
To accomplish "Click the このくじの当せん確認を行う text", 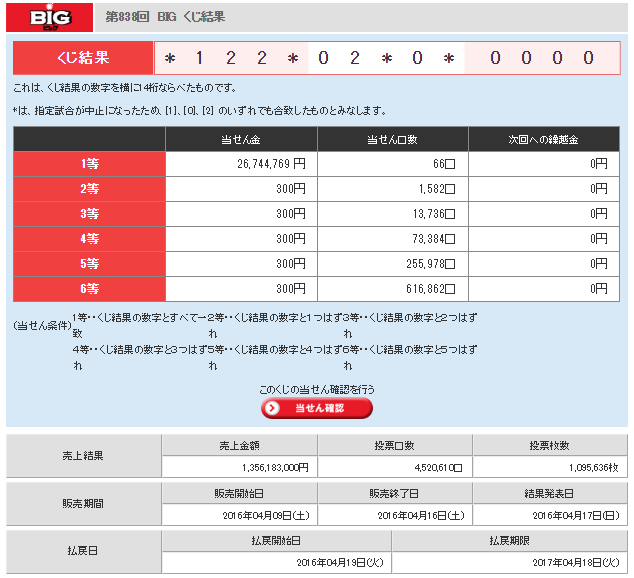I will [317, 388].
